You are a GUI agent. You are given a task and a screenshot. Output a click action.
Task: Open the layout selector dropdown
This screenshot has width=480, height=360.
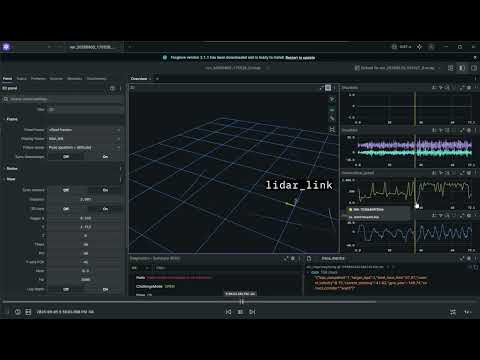(x=398, y=68)
